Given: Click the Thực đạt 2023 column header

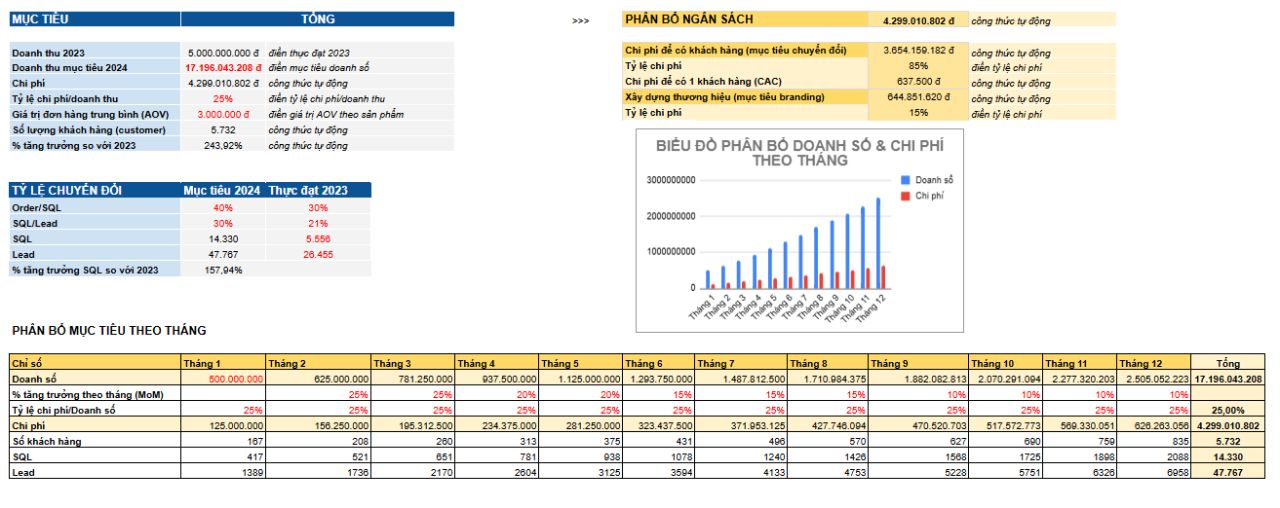Looking at the screenshot, I should coord(317,190).
